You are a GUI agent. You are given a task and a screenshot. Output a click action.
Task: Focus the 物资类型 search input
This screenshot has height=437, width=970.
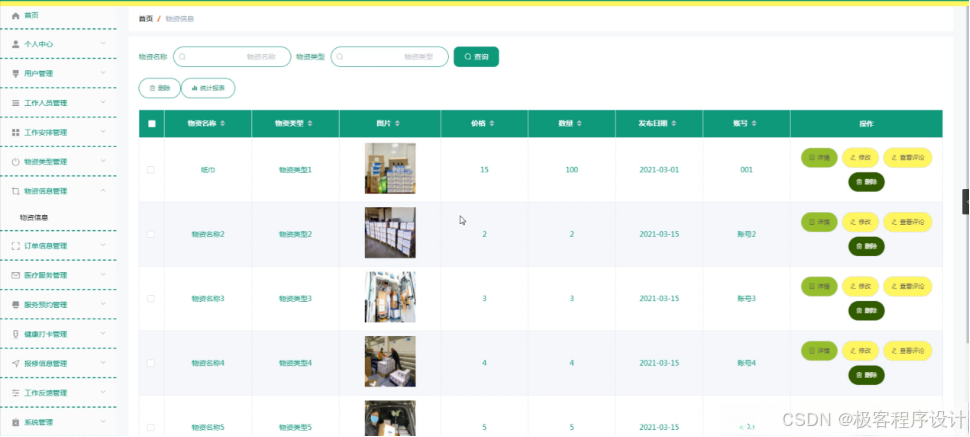point(390,57)
